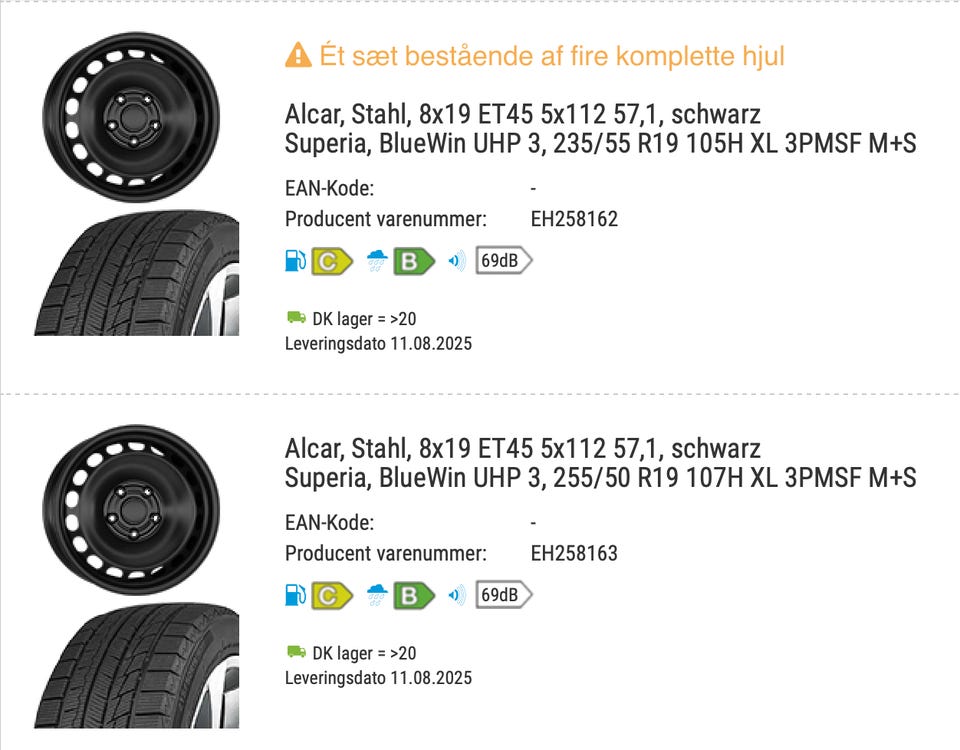Click wet grip rain cloud icon, first product

click(377, 262)
